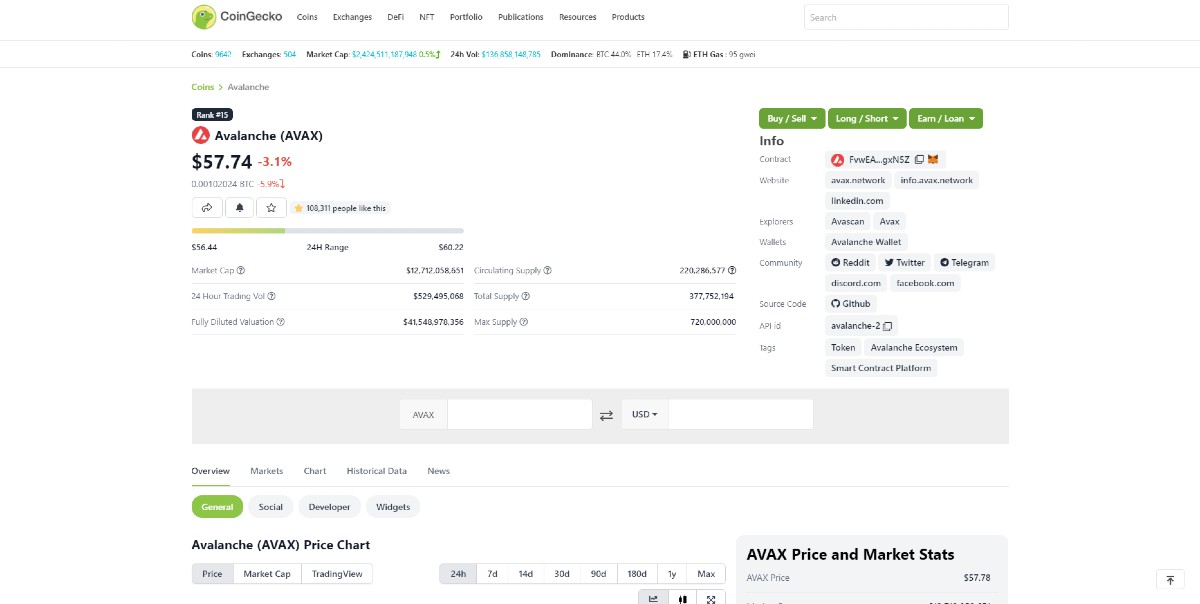The height and width of the screenshot is (604, 1200).
Task: Select the 14d chart range
Action: tap(526, 574)
